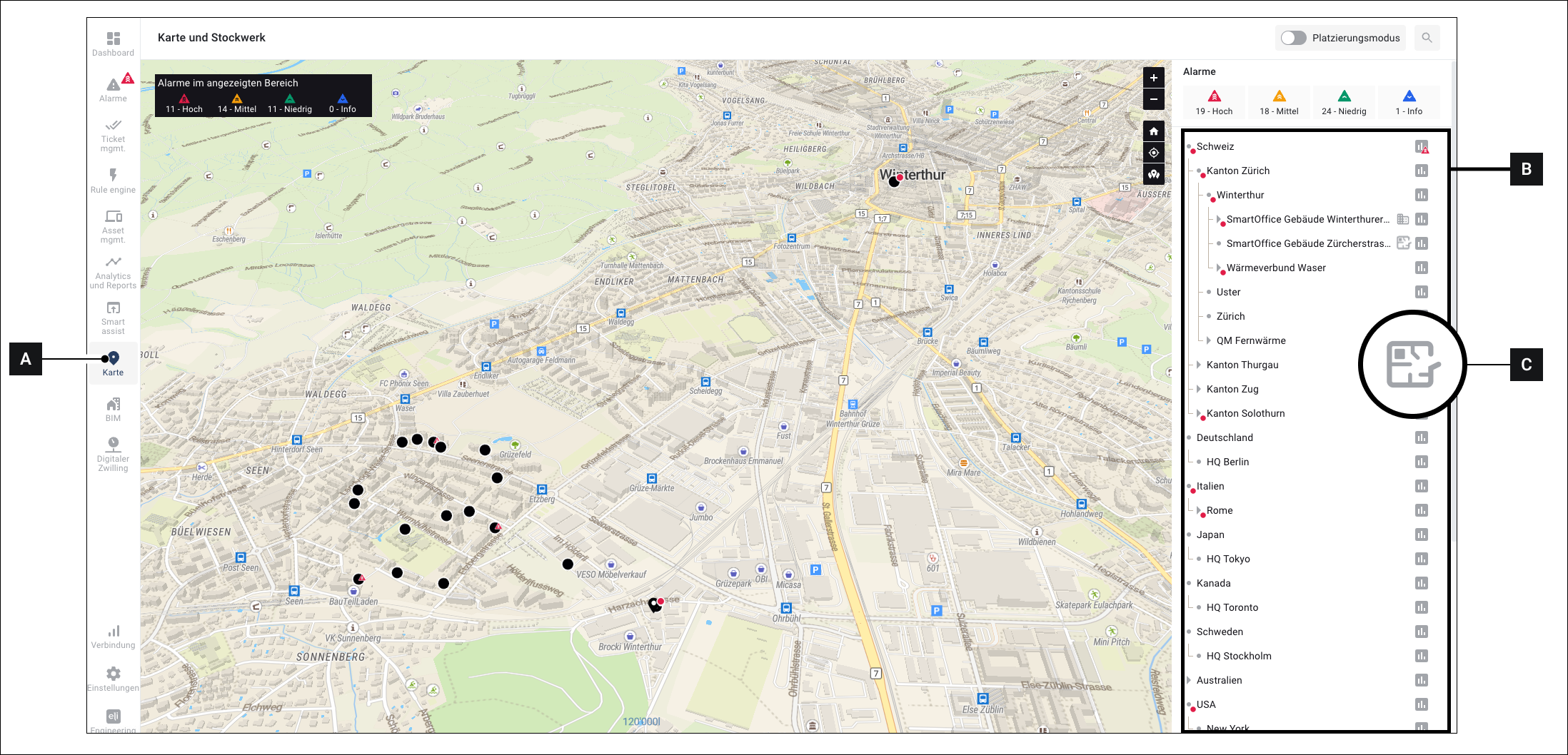This screenshot has height=755, width=1568.
Task: Expand QM Fernwärme tree node
Action: [1209, 340]
